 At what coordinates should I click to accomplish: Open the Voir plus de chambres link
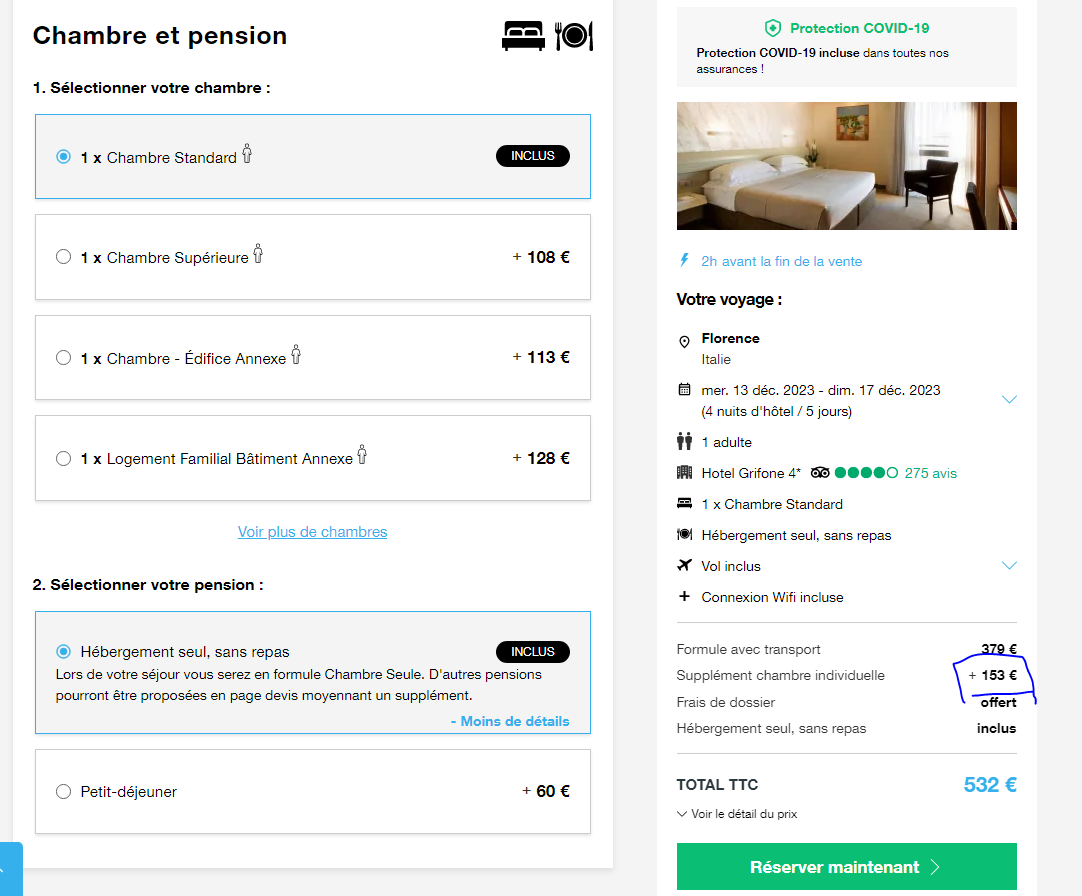313,532
